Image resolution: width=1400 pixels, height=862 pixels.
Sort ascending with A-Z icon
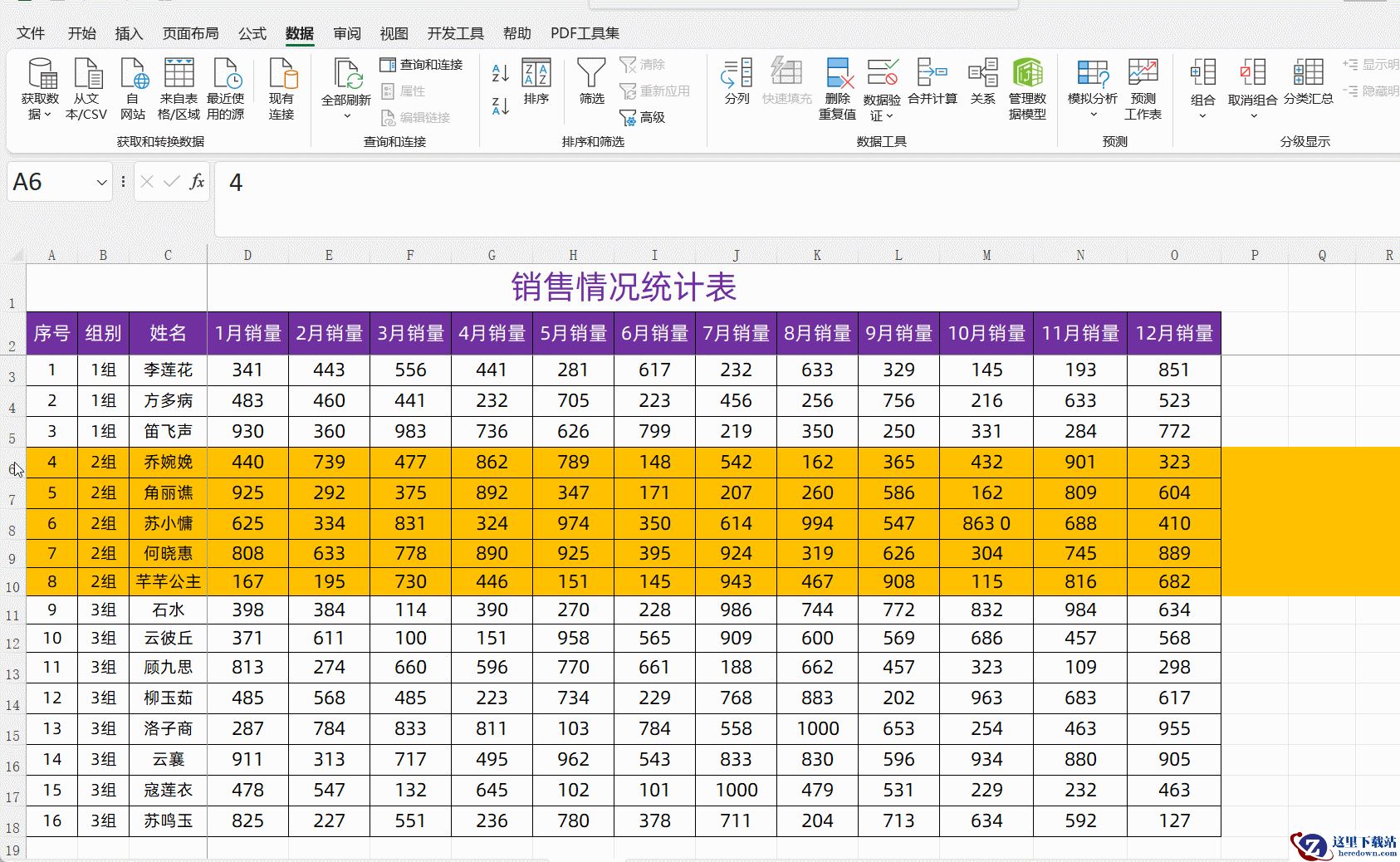(x=500, y=73)
